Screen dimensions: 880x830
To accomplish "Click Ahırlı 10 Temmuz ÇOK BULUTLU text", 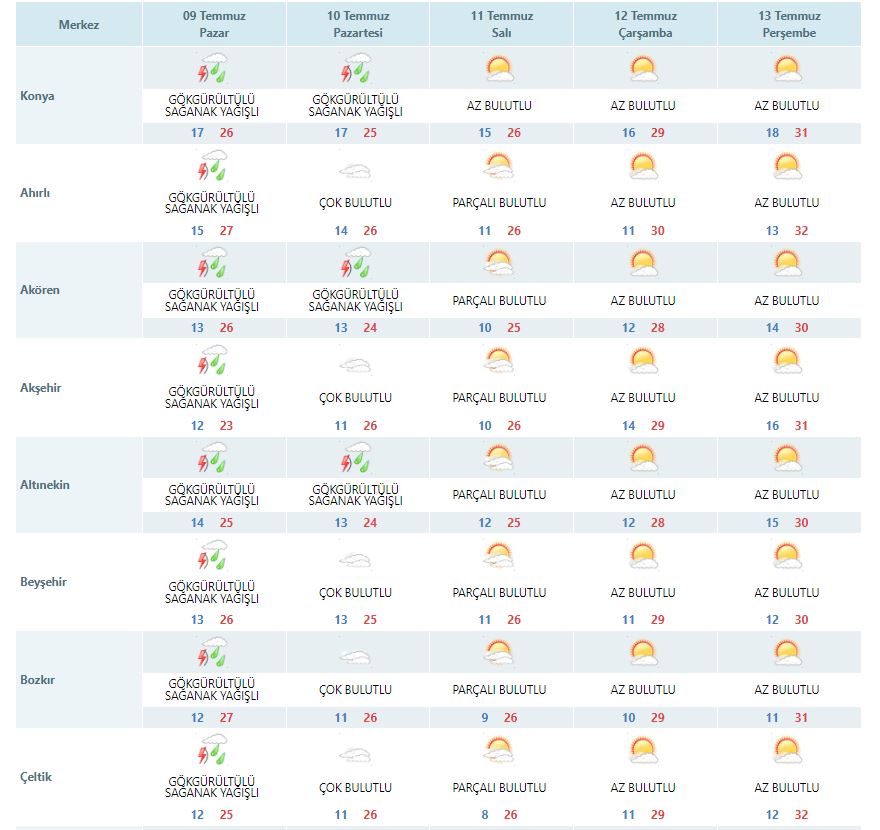I will [355, 203].
